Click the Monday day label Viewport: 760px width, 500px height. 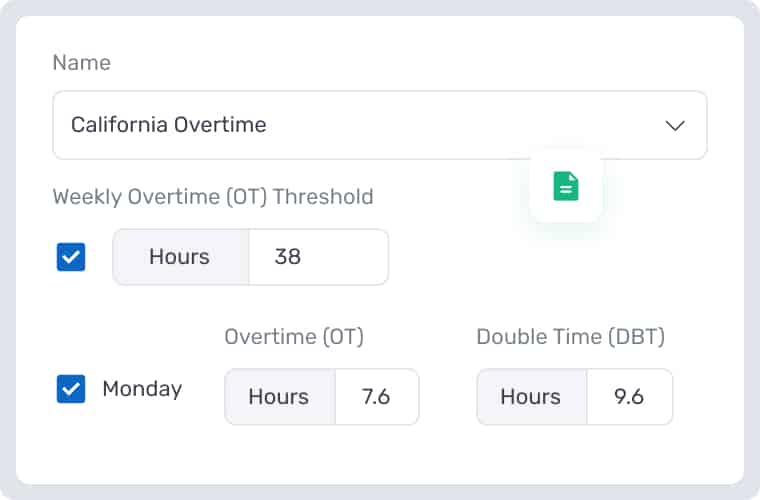tap(142, 389)
